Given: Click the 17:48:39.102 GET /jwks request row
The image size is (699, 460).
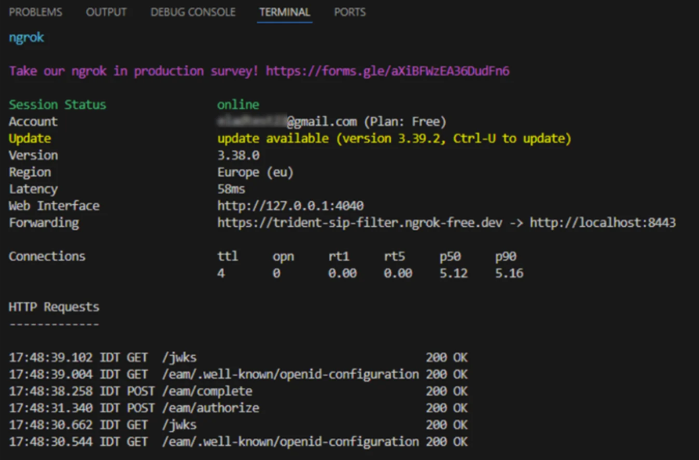Looking at the screenshot, I should tap(238, 357).
